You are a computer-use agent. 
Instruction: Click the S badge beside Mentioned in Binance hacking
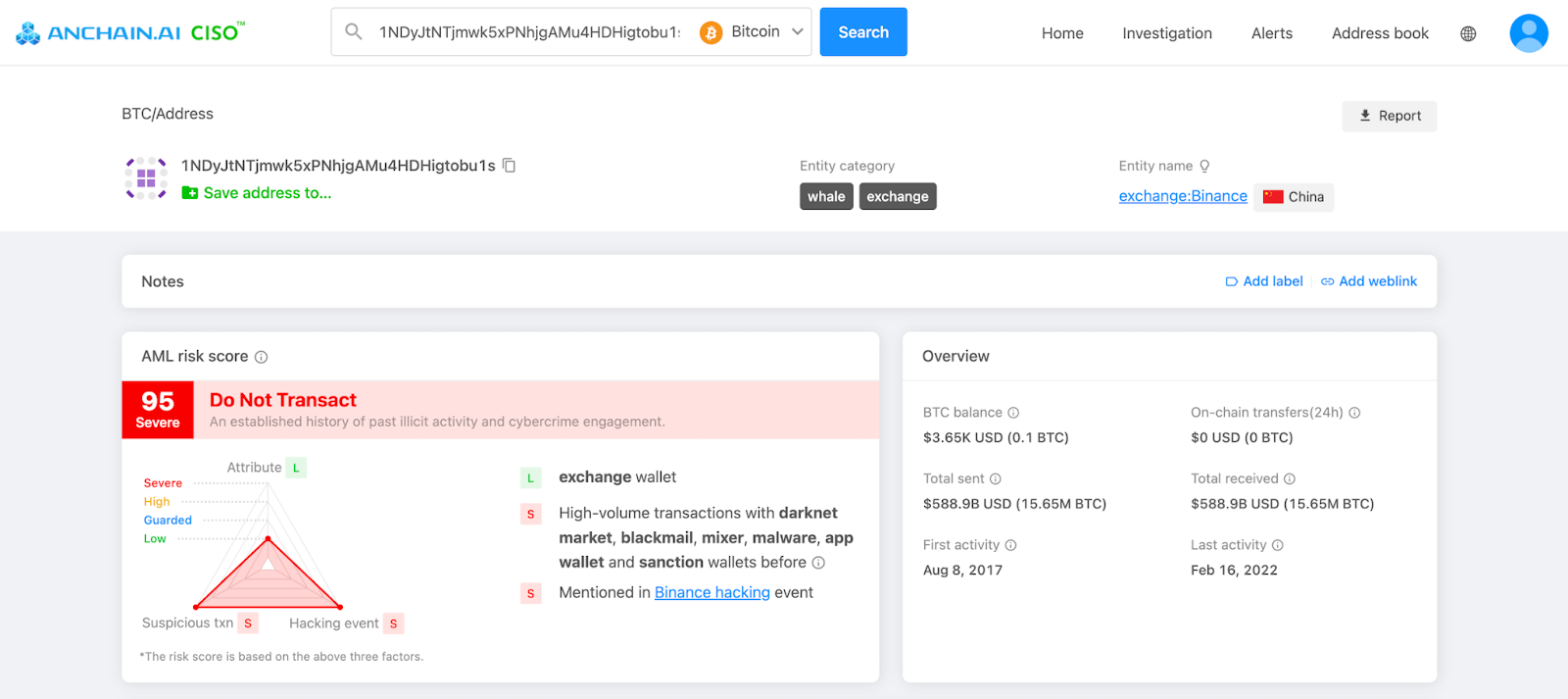pyautogui.click(x=530, y=593)
